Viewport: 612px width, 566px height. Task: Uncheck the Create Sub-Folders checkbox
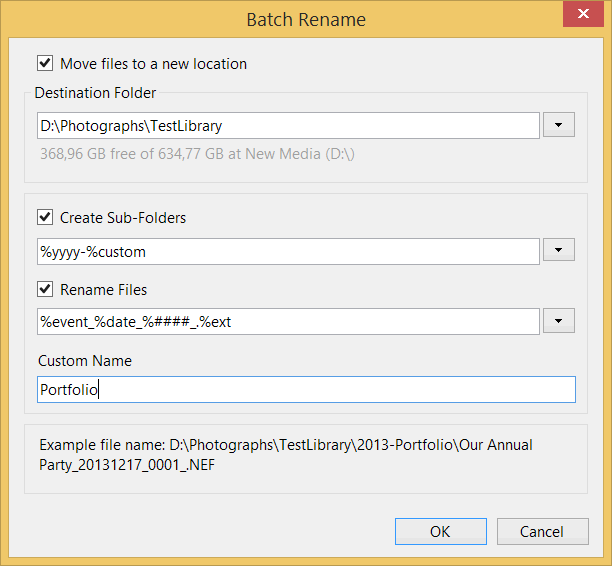click(x=44, y=217)
